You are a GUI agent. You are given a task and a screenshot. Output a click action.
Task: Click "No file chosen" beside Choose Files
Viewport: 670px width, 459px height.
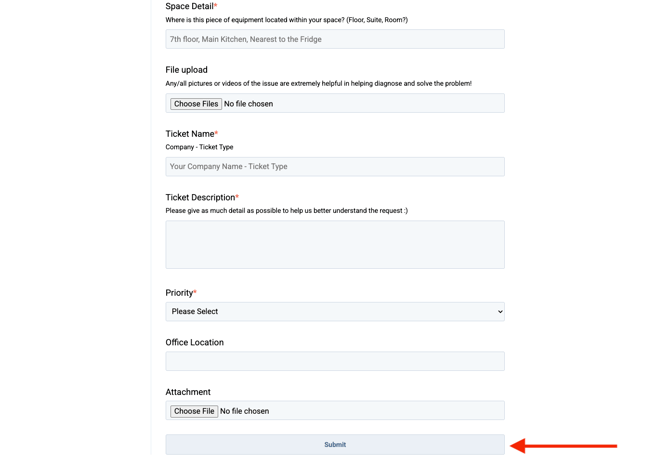(x=248, y=104)
